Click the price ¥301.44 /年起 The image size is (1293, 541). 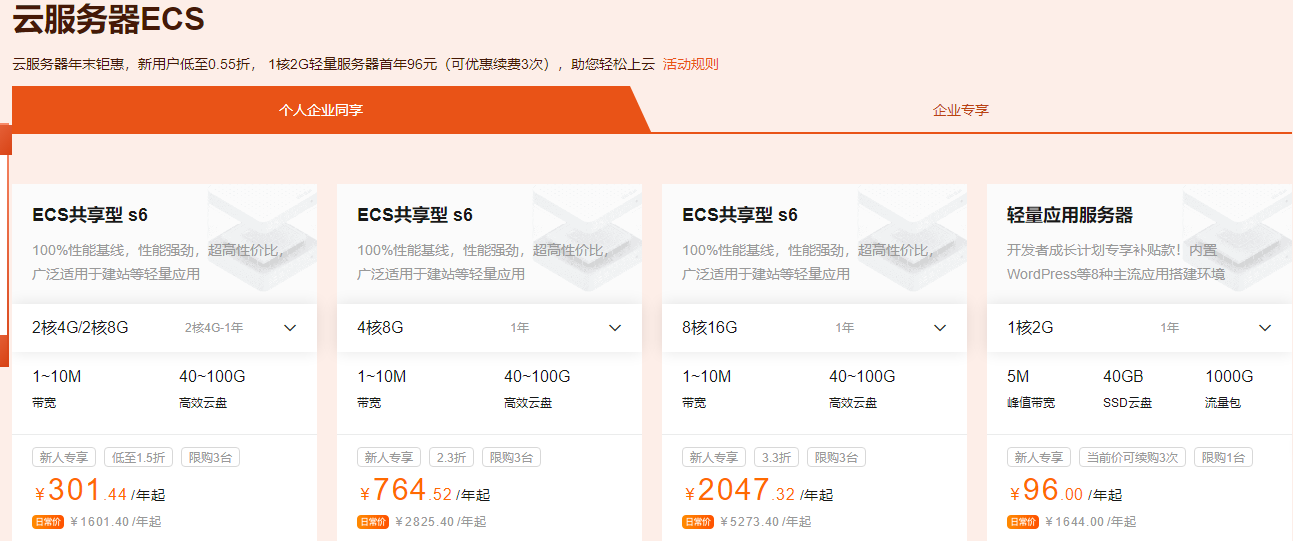(99, 491)
